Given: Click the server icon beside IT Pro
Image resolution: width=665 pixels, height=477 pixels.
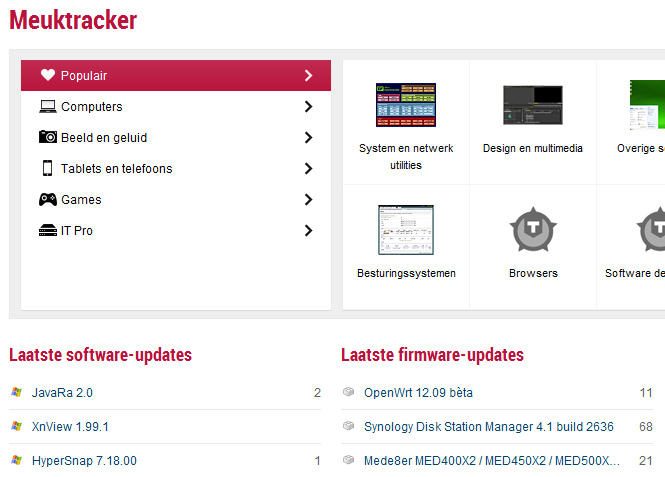Looking at the screenshot, I should tap(48, 230).
